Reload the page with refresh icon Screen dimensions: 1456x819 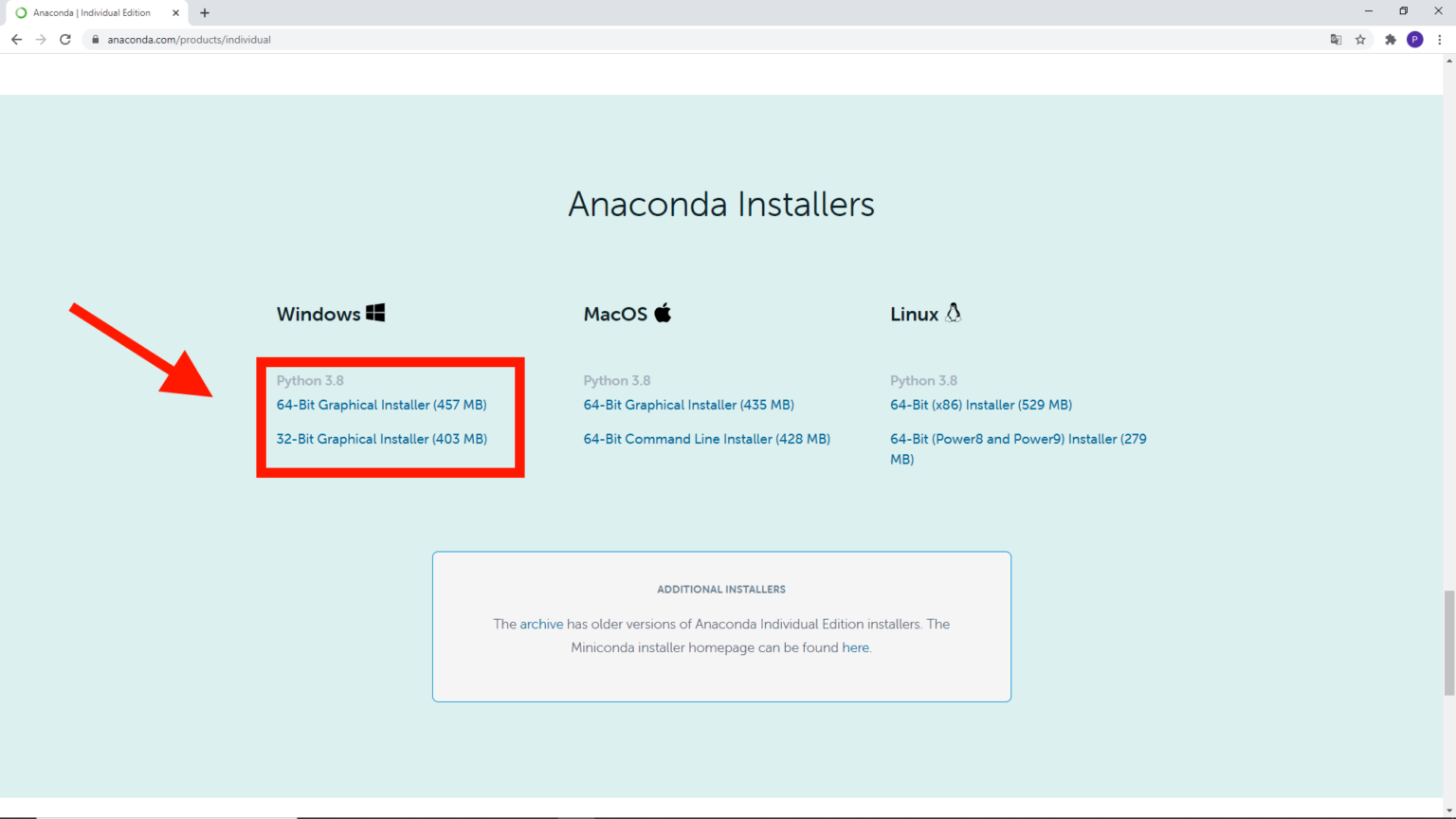[x=65, y=40]
